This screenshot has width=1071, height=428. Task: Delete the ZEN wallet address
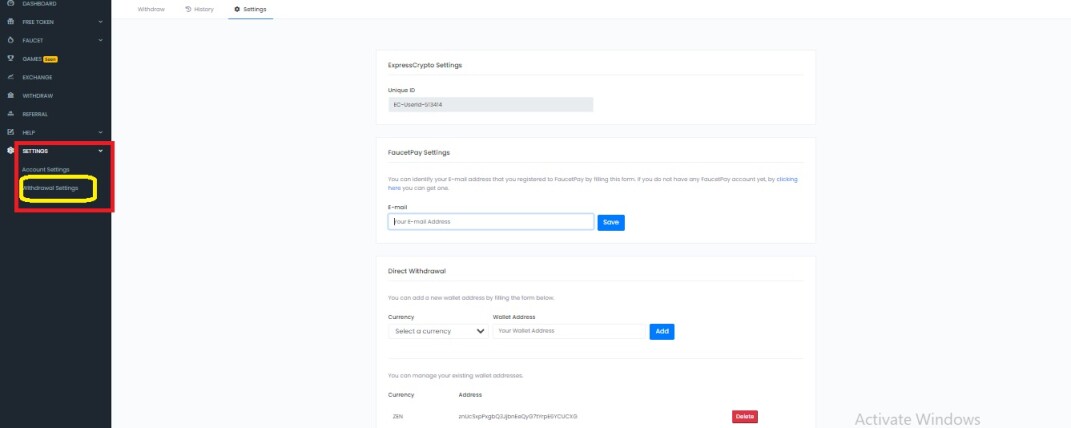point(745,416)
